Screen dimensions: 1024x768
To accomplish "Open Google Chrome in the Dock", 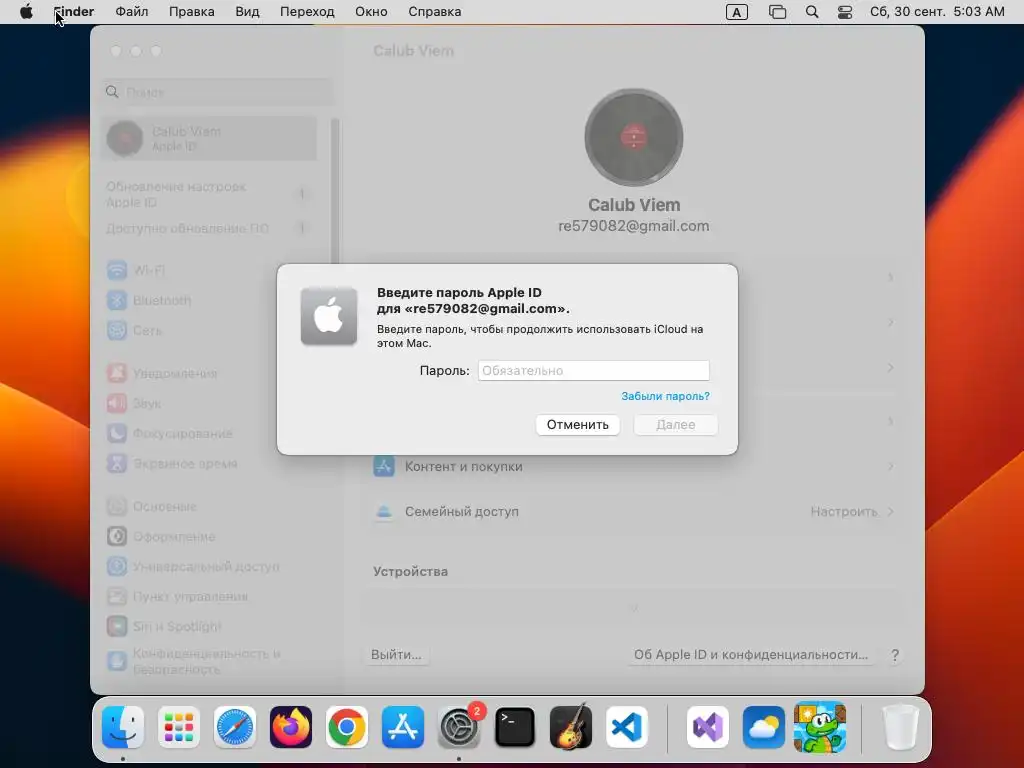I will click(x=347, y=727).
